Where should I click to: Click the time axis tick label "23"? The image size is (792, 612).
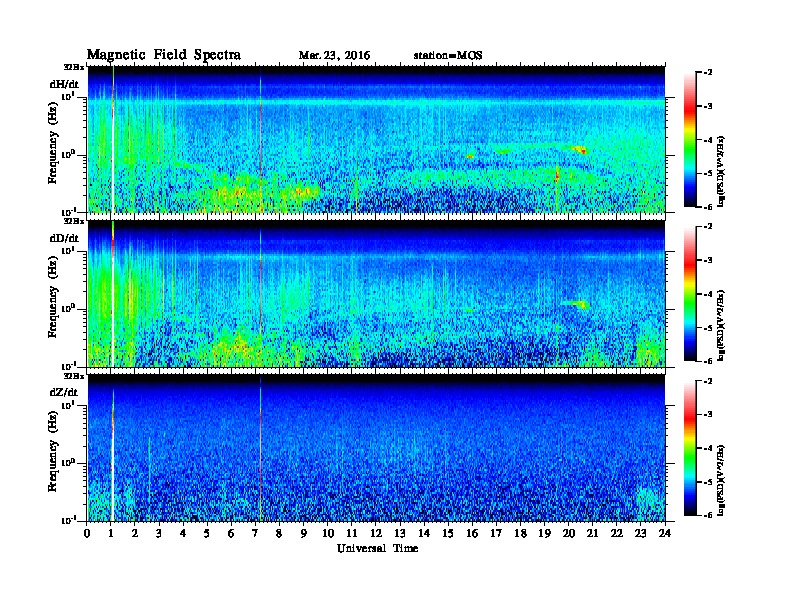[x=640, y=533]
